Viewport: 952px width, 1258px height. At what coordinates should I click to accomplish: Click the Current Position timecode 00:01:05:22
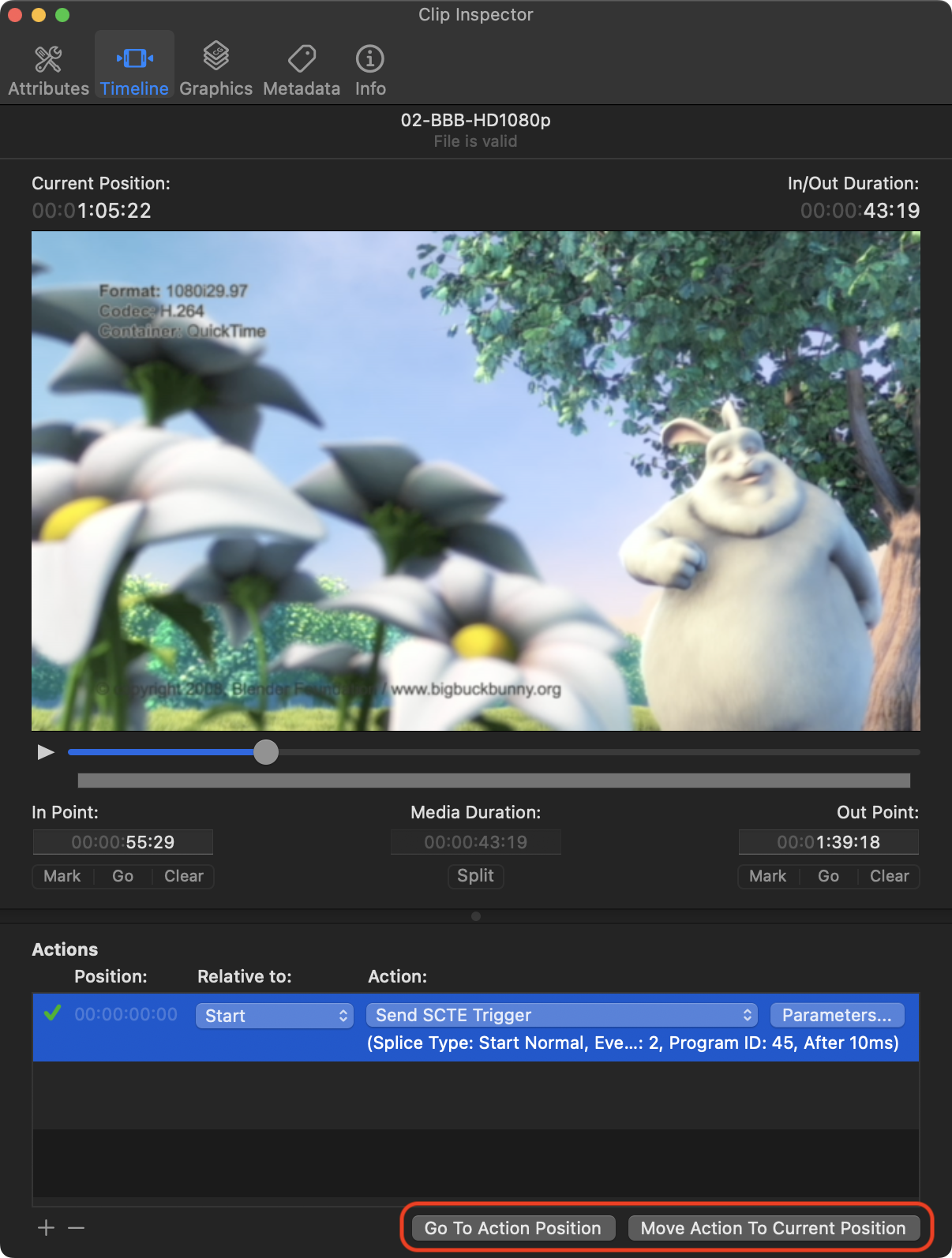[92, 211]
